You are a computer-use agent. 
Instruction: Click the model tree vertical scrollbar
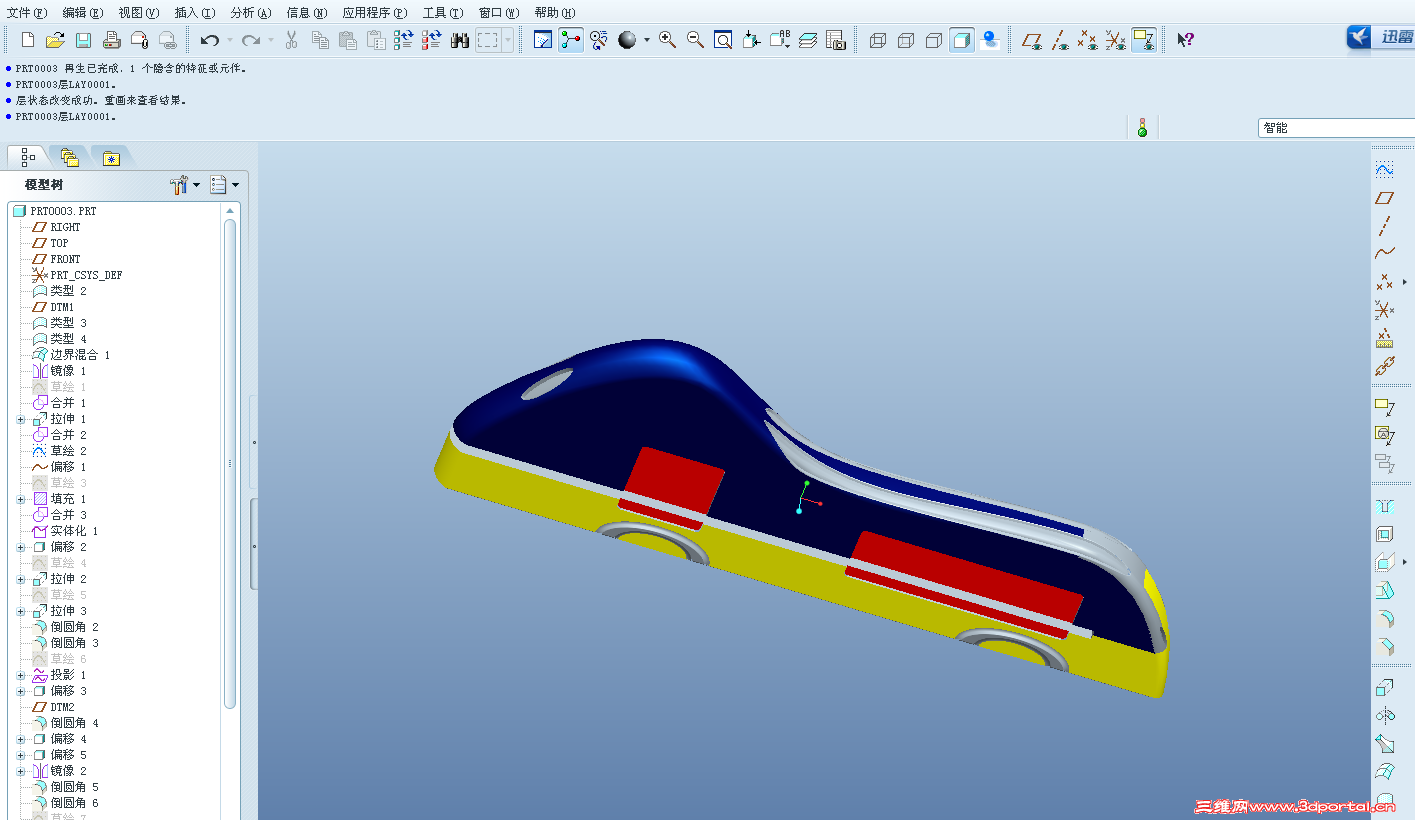pyautogui.click(x=230, y=464)
